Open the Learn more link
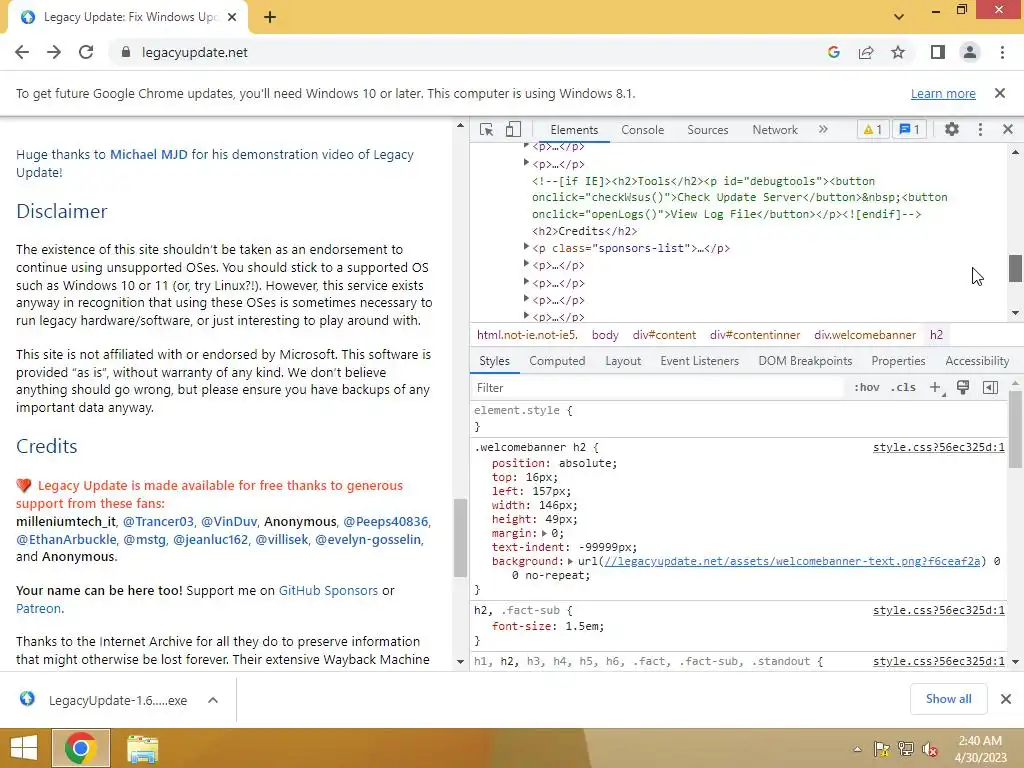The width and height of the screenshot is (1024, 768). click(943, 93)
